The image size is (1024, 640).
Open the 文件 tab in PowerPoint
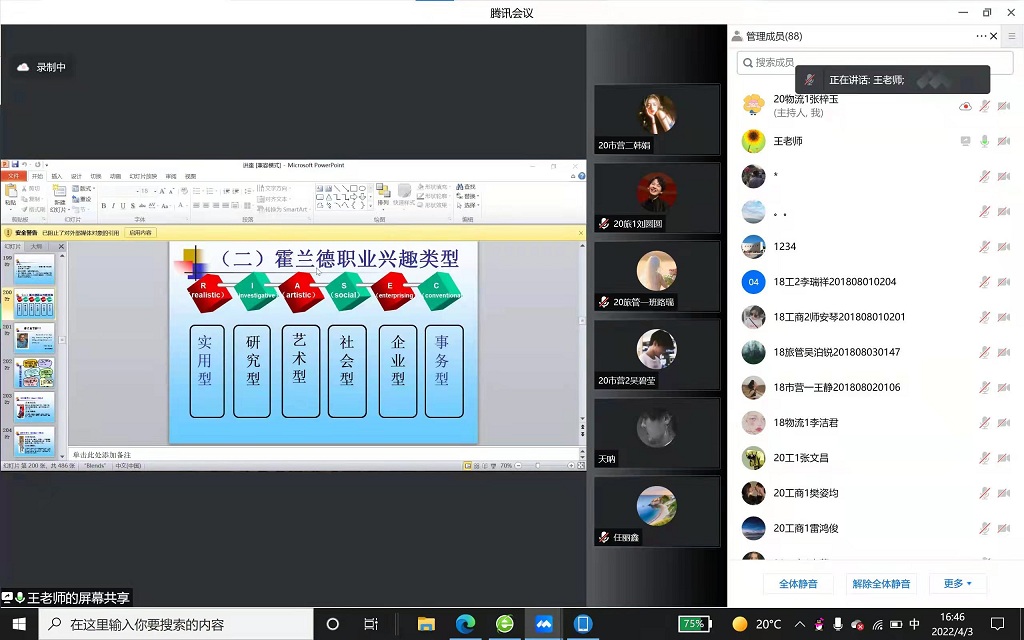[x=13, y=176]
